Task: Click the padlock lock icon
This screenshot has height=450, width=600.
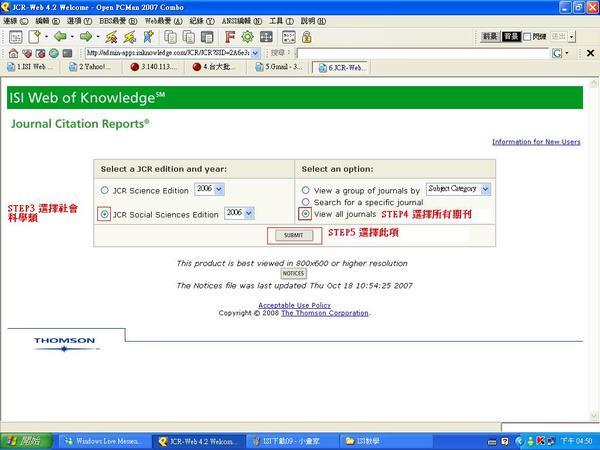Action: 307,37
